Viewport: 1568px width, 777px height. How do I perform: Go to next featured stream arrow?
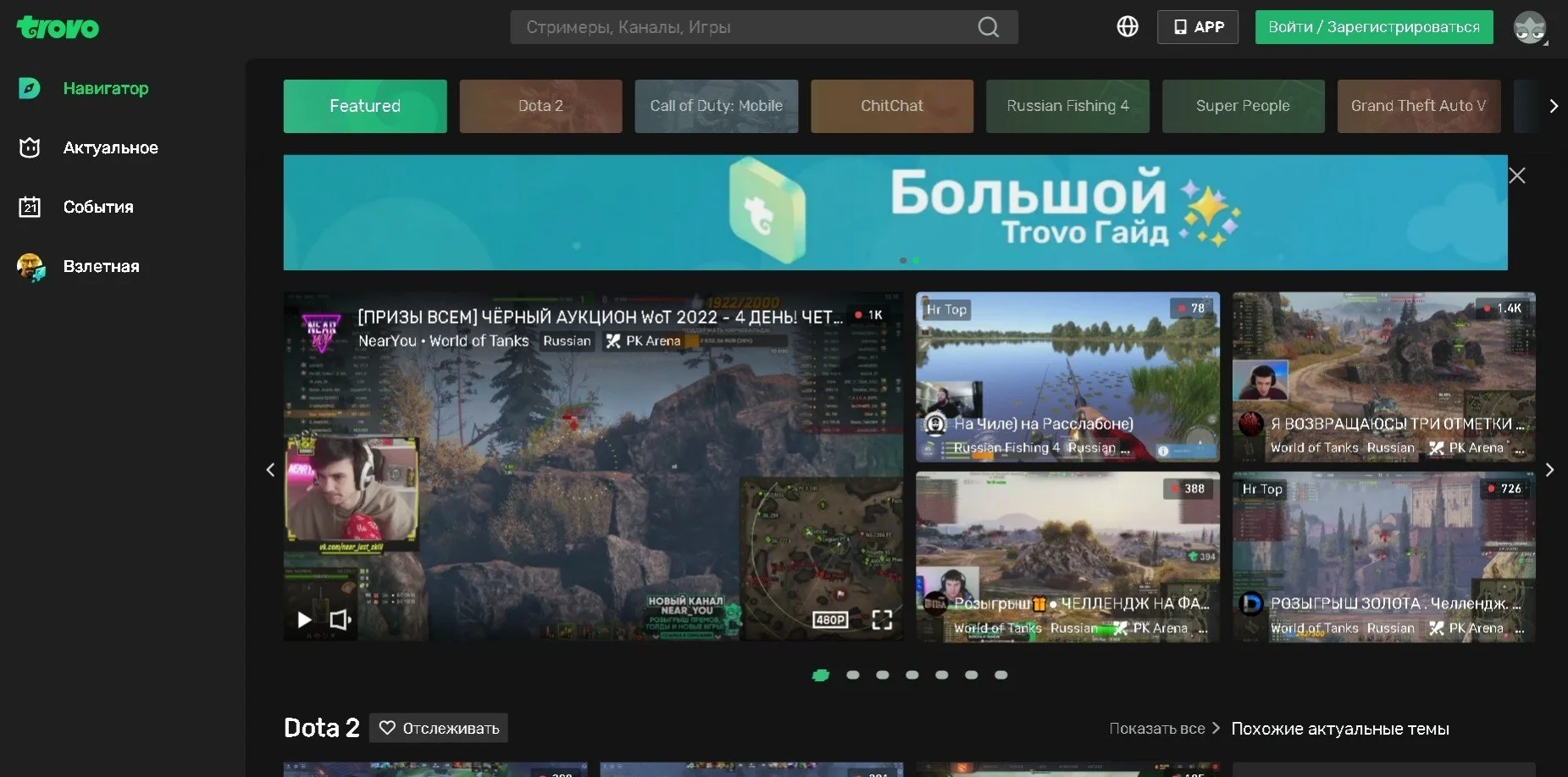(1549, 469)
